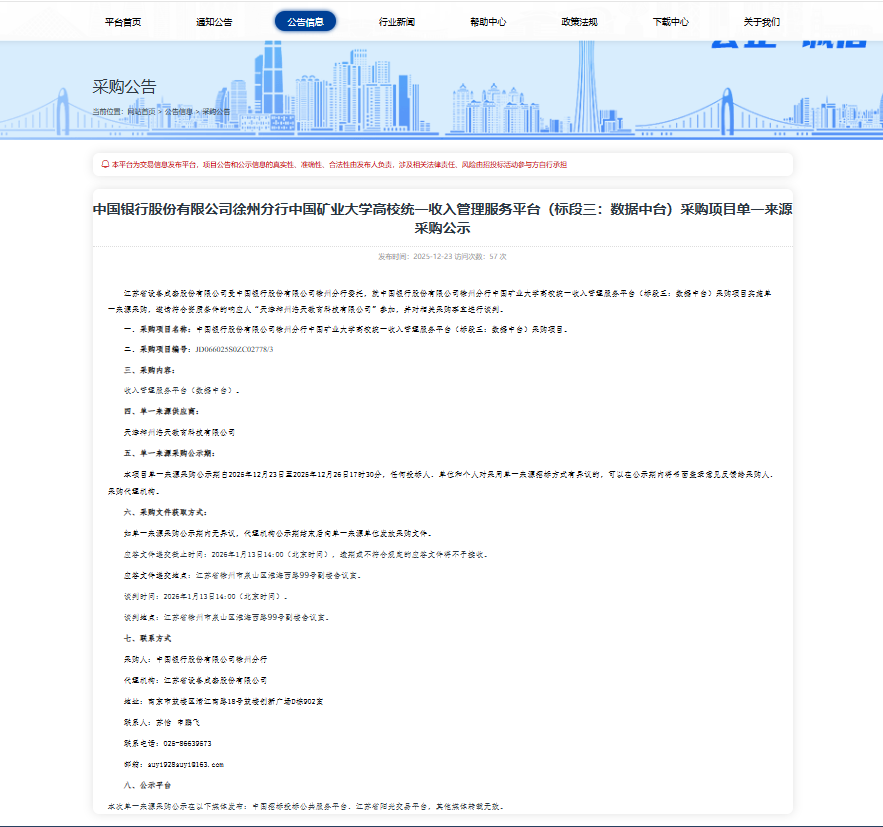Click the red notice bell icon

pos(105,164)
